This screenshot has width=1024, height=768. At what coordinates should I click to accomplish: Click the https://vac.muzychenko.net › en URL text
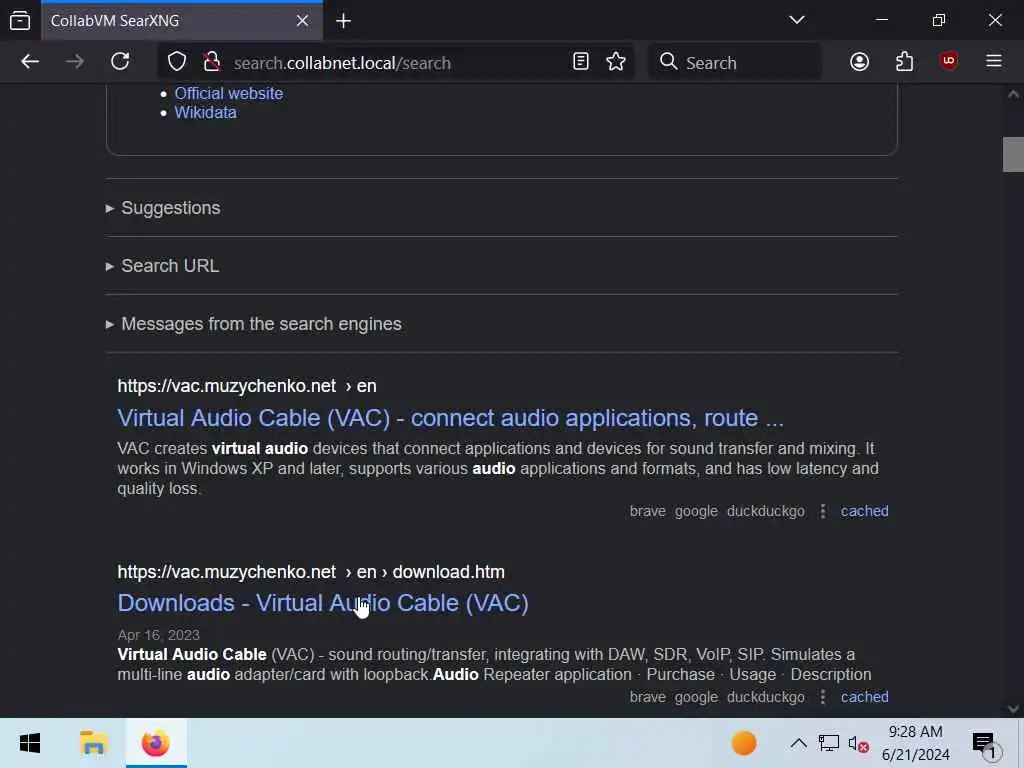pyautogui.click(x=247, y=386)
